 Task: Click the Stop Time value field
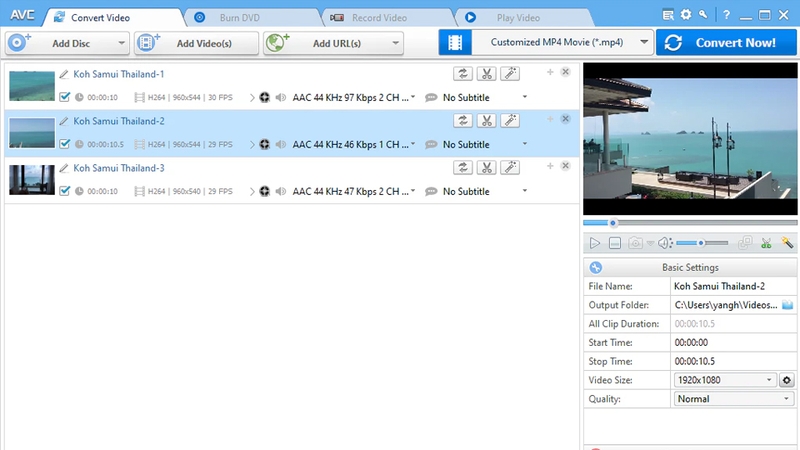(x=734, y=361)
